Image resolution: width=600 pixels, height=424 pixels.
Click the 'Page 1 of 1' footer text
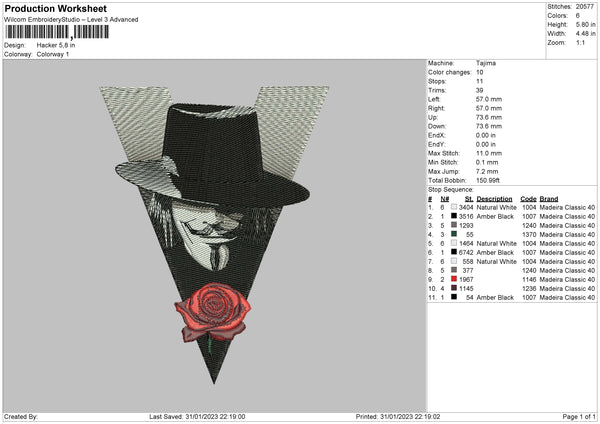pos(579,416)
